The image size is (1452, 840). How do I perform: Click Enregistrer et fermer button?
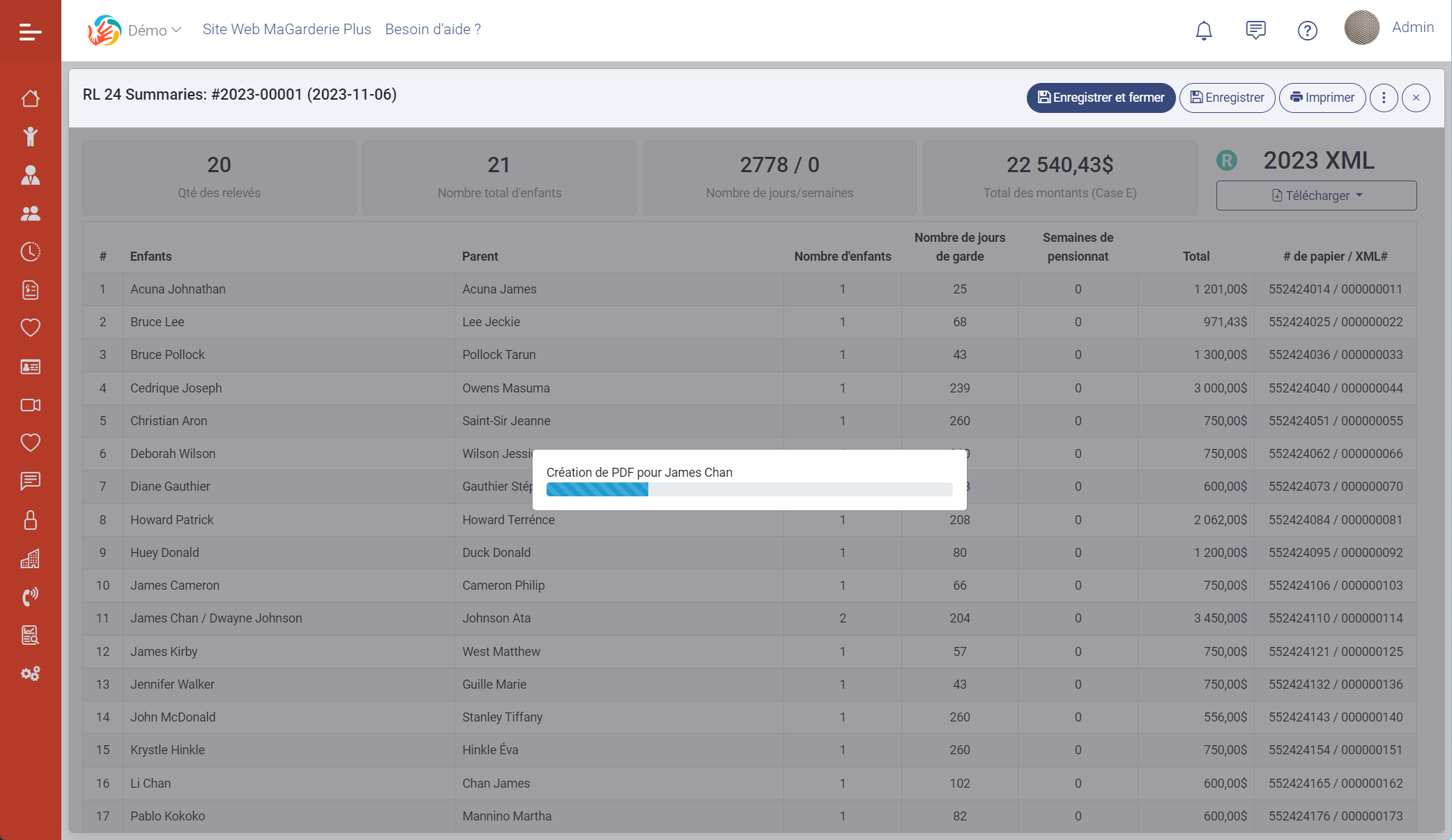pyautogui.click(x=1101, y=98)
